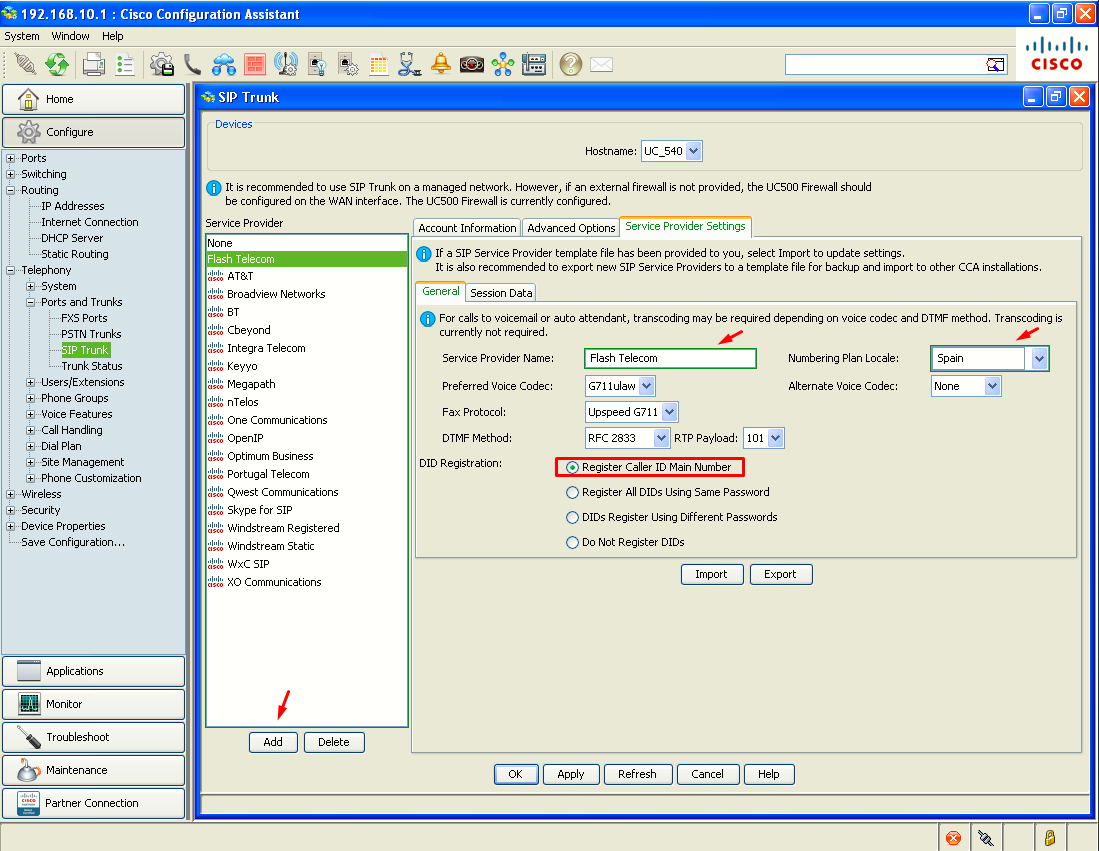Open the Window menu
This screenshot has width=1099, height=851.
pyautogui.click(x=70, y=36)
